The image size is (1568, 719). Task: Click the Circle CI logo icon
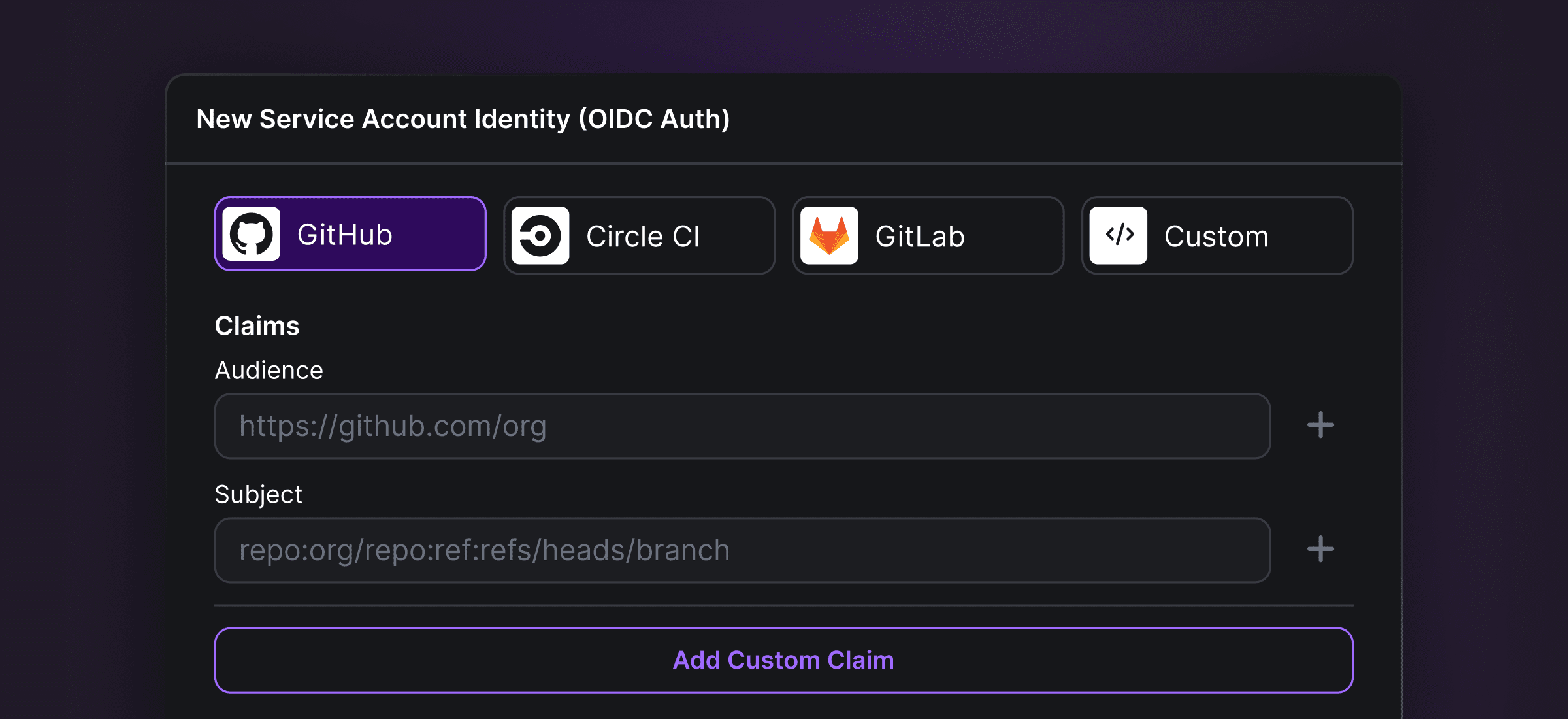[x=540, y=236]
